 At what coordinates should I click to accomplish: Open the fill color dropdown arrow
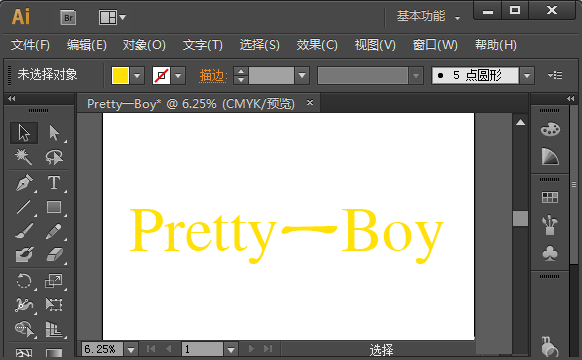[137, 76]
